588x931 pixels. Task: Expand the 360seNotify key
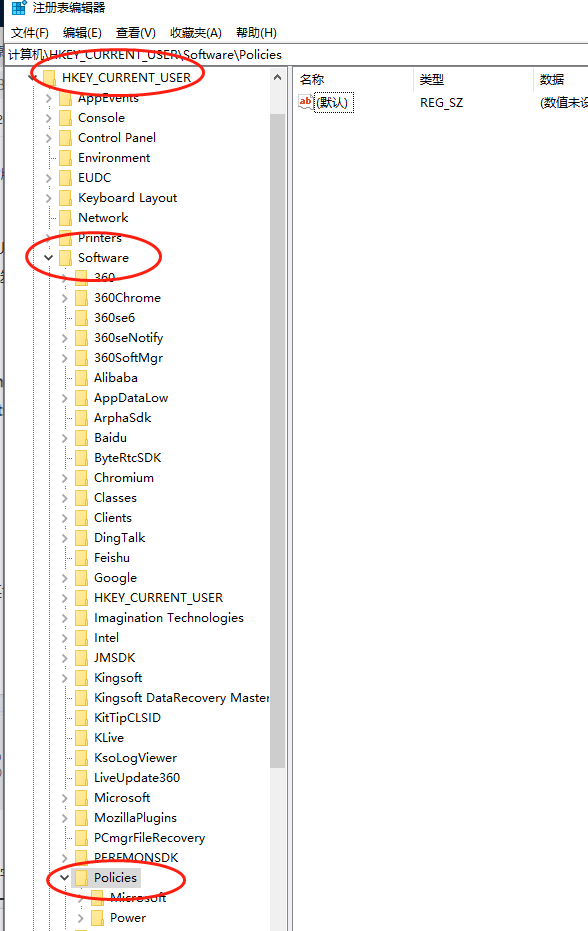pos(64,338)
